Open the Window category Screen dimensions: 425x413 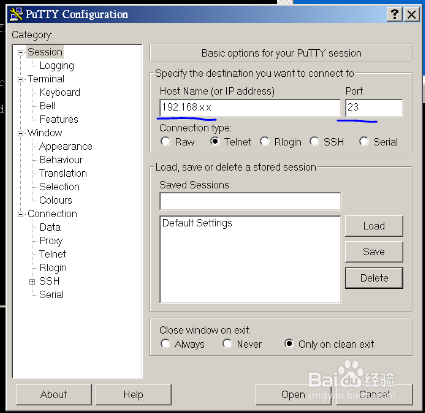pos(45,133)
